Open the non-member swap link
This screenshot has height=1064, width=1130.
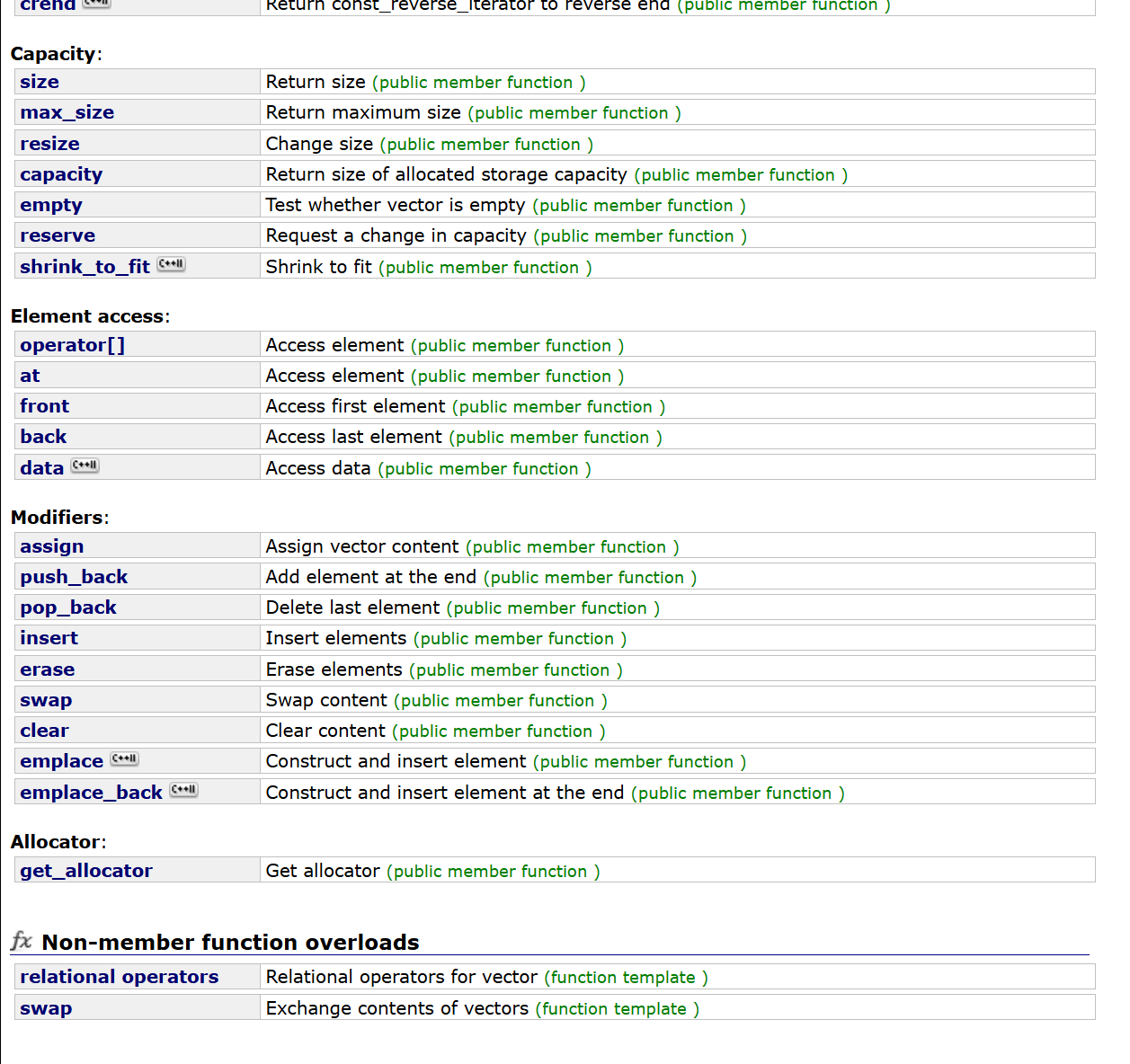(46, 1008)
